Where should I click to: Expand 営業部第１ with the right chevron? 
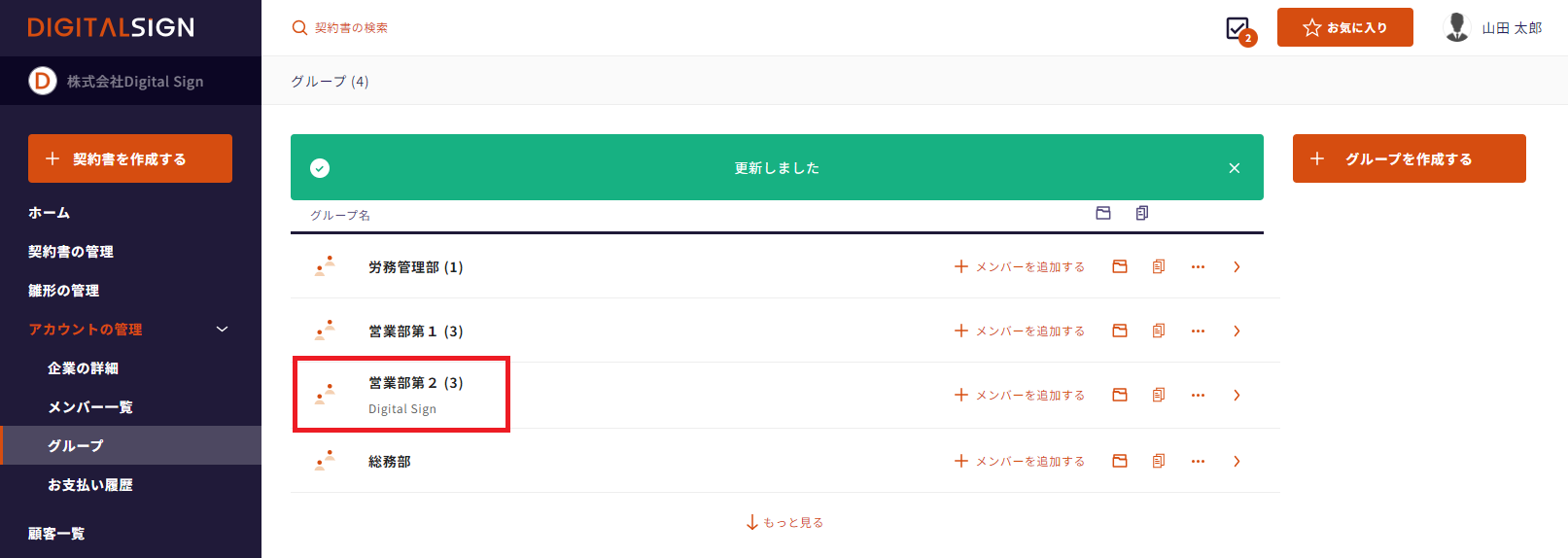click(x=1237, y=331)
